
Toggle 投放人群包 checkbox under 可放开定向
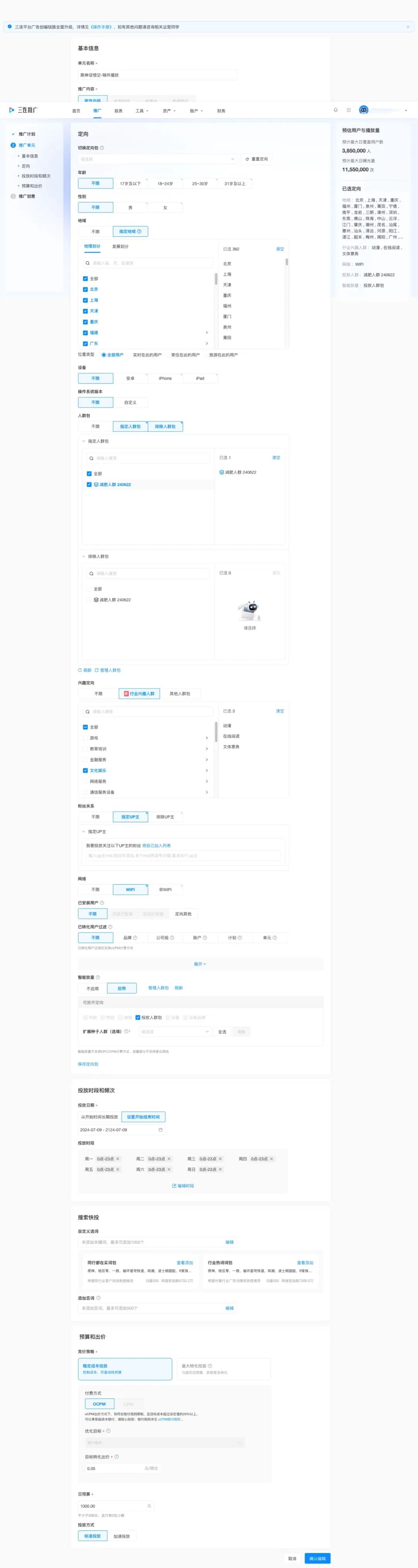click(138, 1017)
